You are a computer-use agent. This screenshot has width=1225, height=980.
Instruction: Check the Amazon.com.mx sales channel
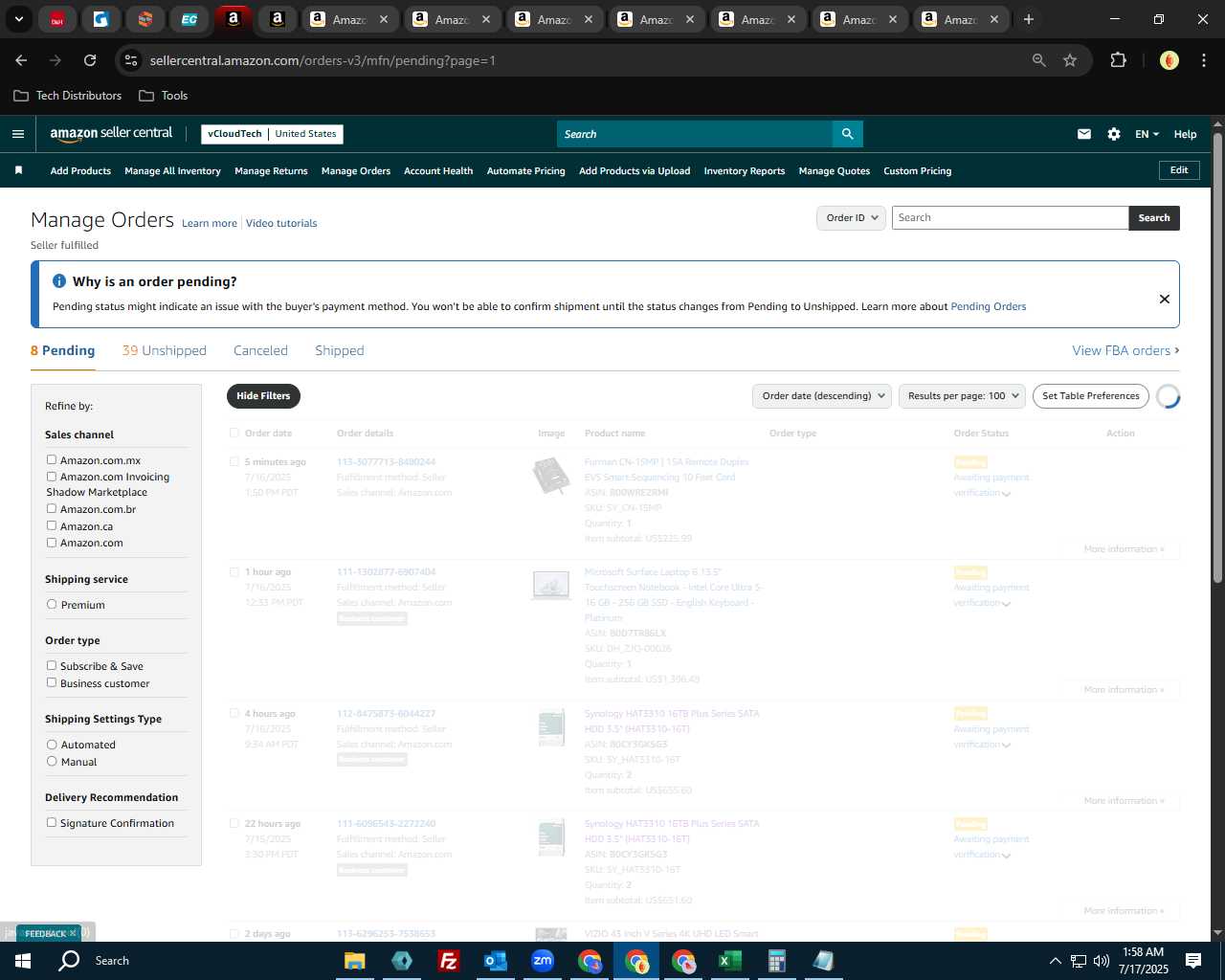[x=52, y=459]
